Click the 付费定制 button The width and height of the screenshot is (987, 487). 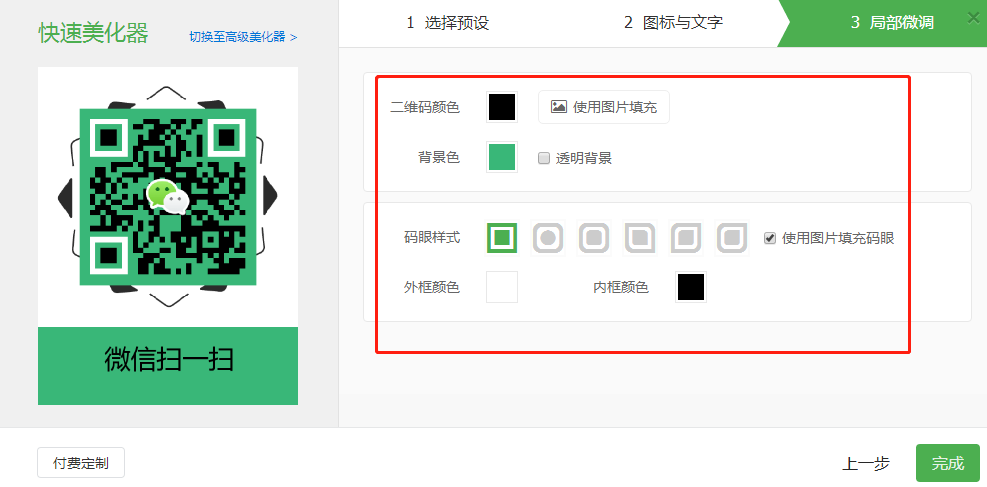point(81,463)
